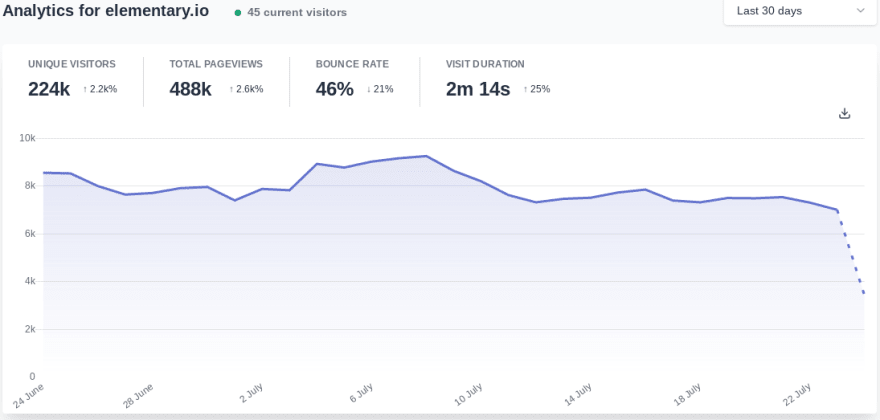Select the Visit Duration 2m 14s metric

coord(498,81)
